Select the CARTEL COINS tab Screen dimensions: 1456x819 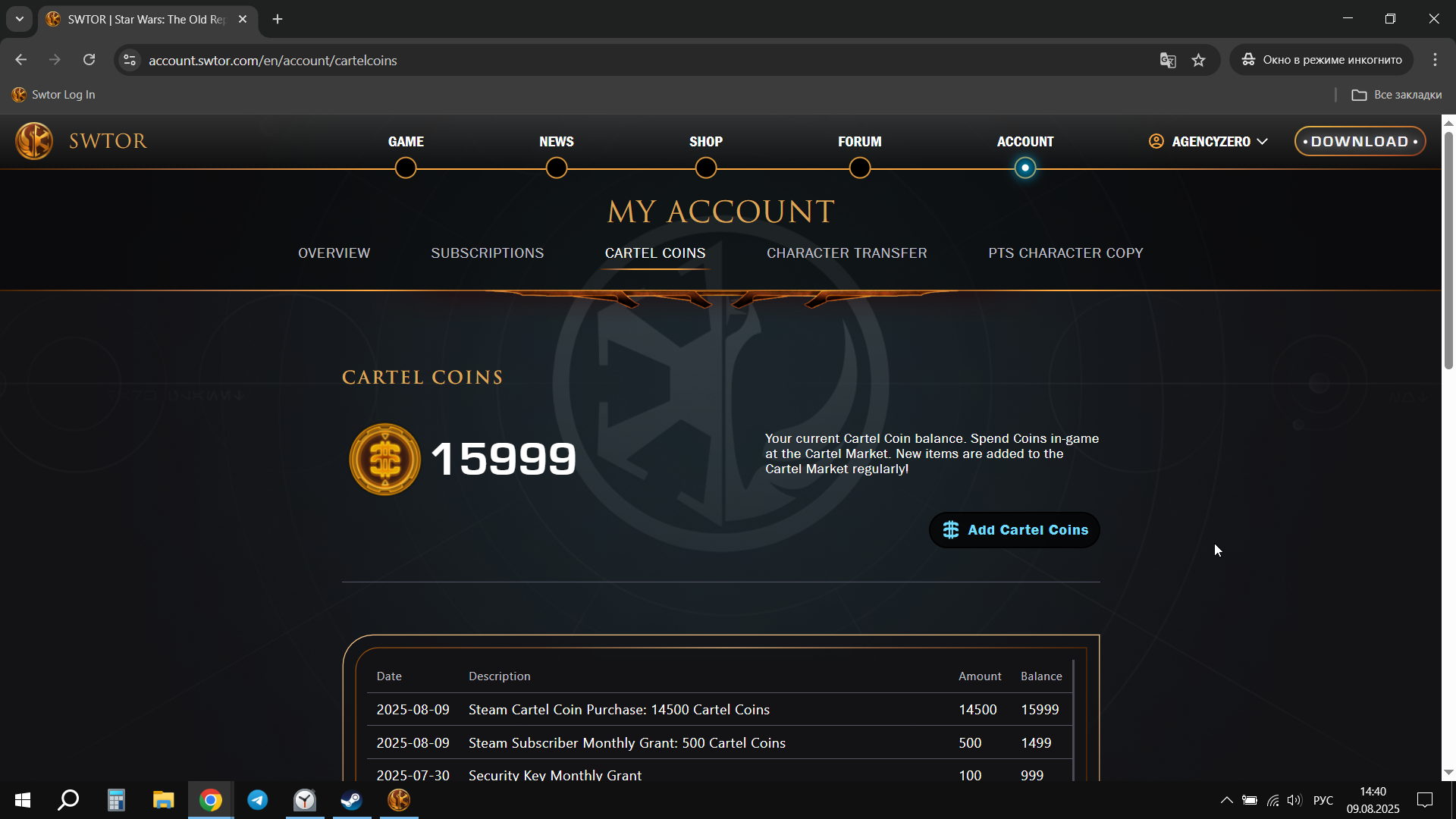click(x=654, y=253)
